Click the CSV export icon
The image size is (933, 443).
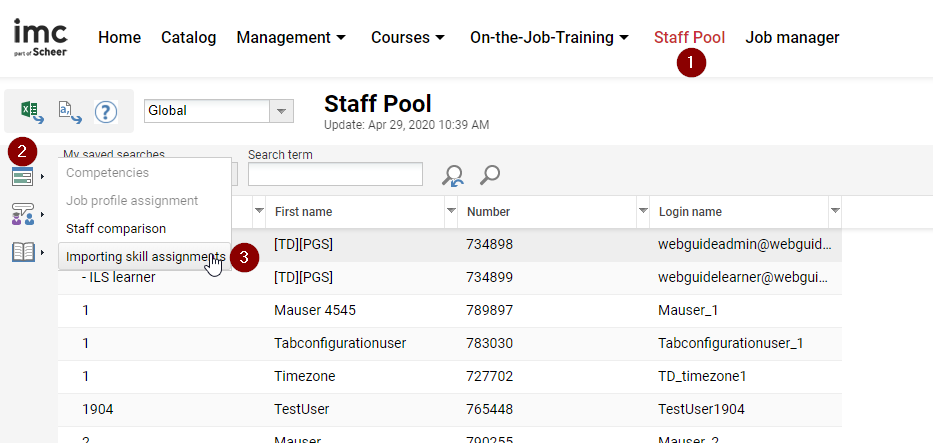[70, 111]
